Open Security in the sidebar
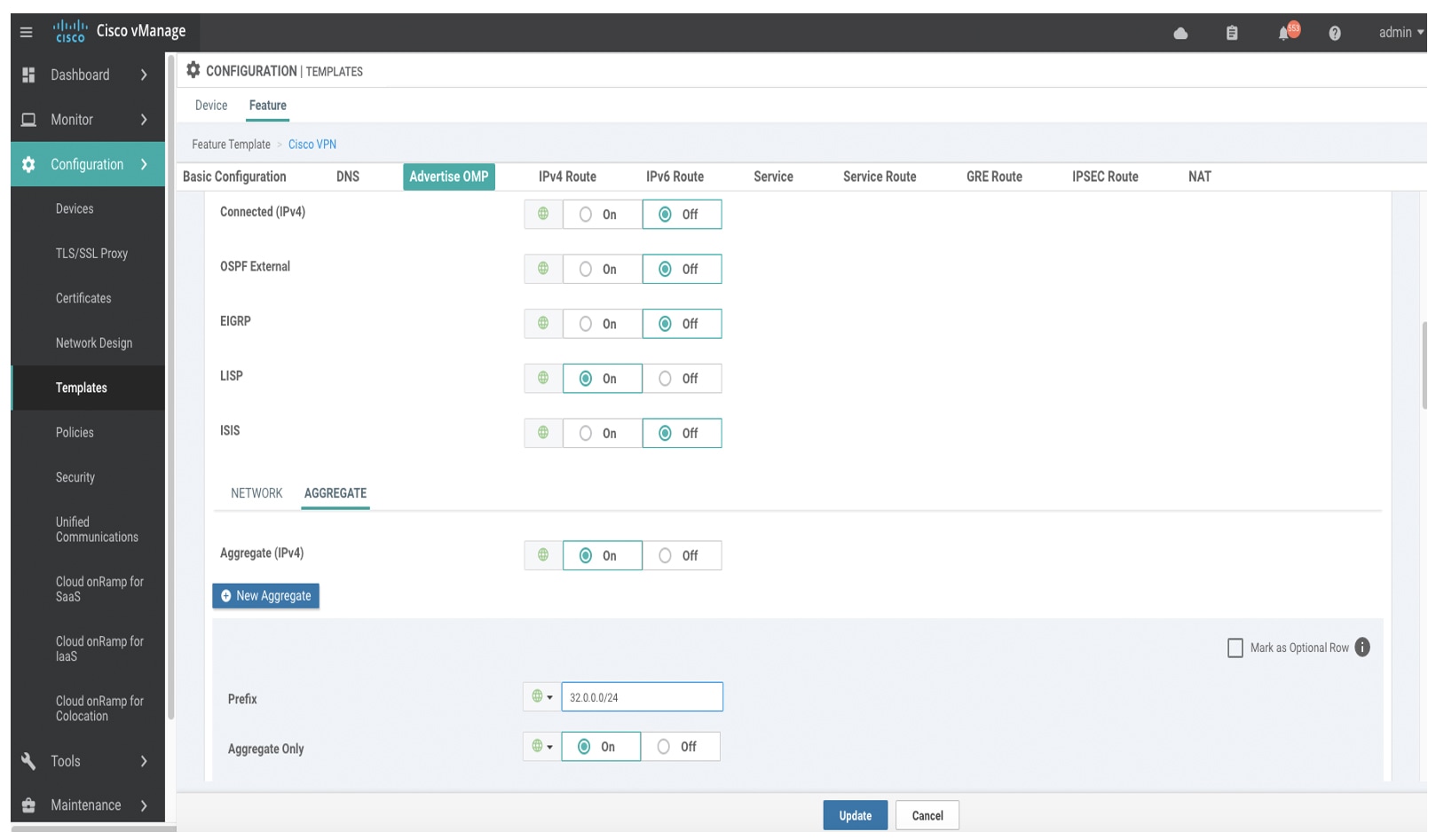 [75, 477]
